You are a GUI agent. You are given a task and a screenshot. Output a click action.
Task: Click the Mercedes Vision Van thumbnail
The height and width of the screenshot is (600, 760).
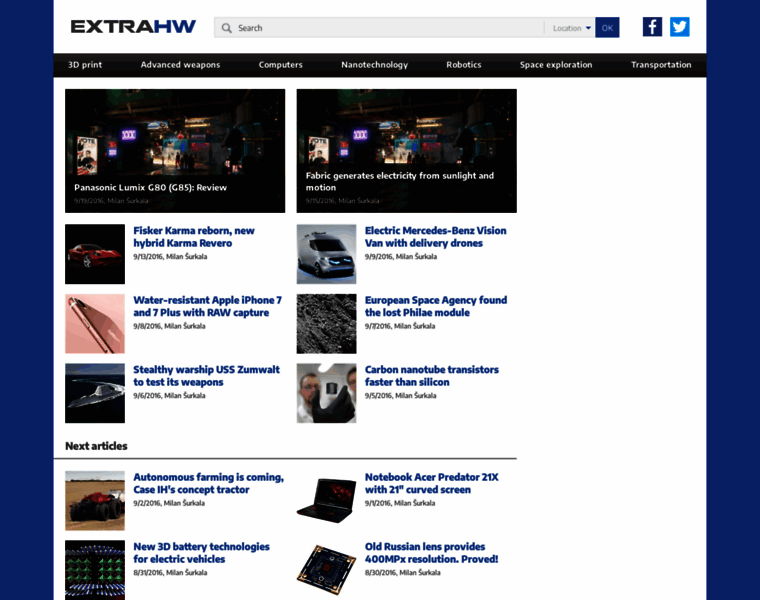326,254
